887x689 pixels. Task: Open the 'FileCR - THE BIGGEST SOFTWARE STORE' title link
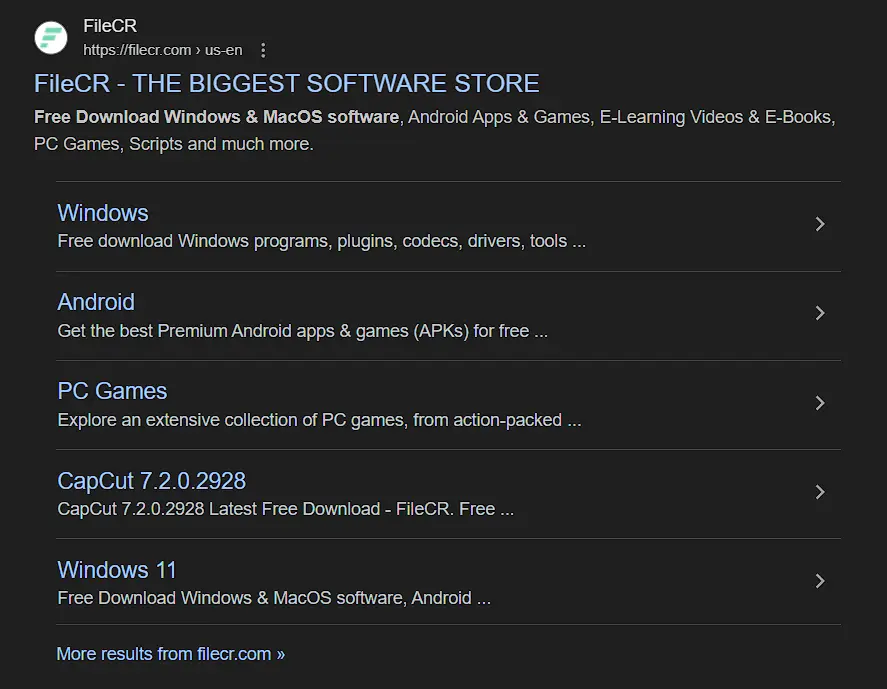286,84
